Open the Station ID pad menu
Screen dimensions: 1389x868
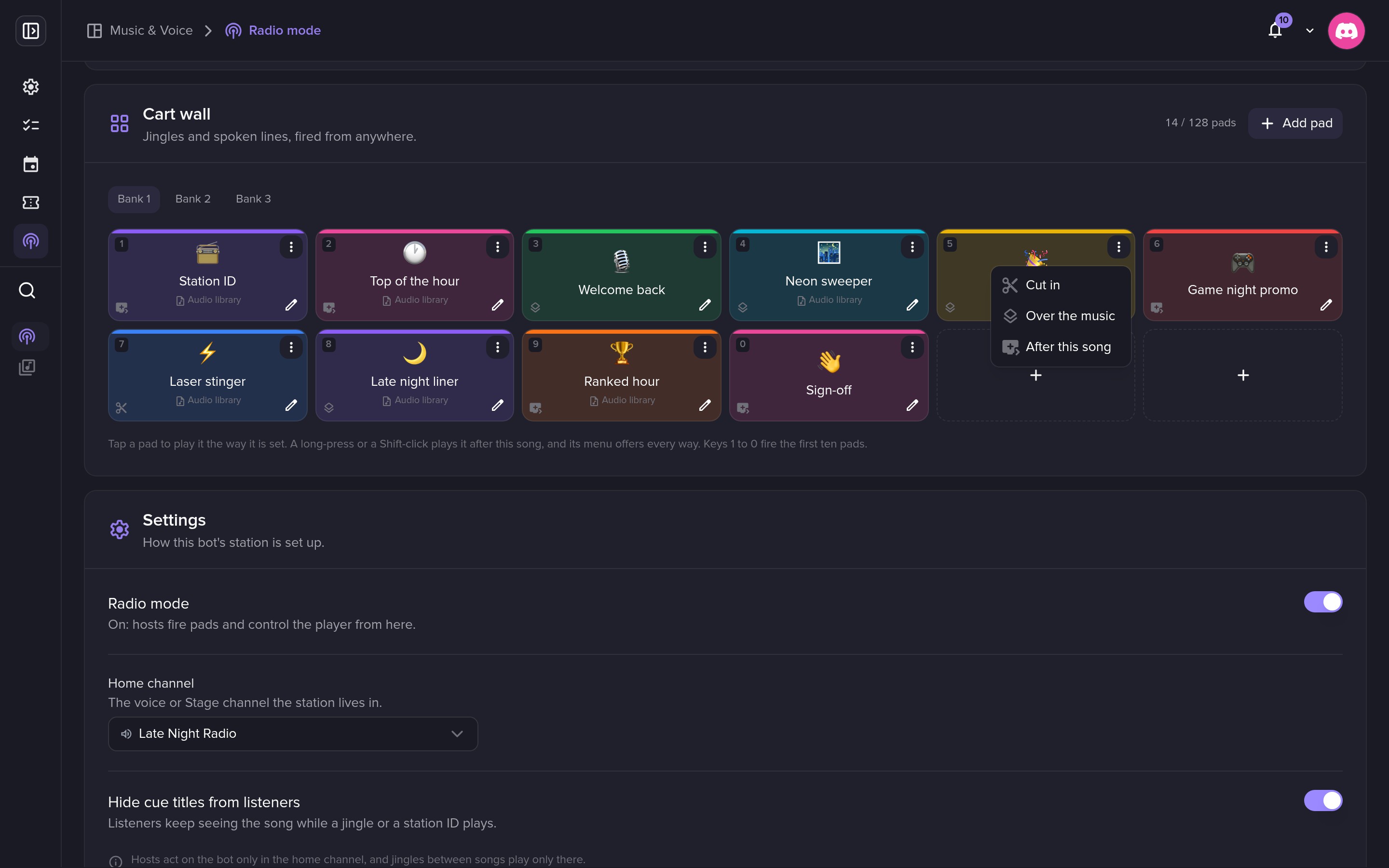[x=291, y=247]
